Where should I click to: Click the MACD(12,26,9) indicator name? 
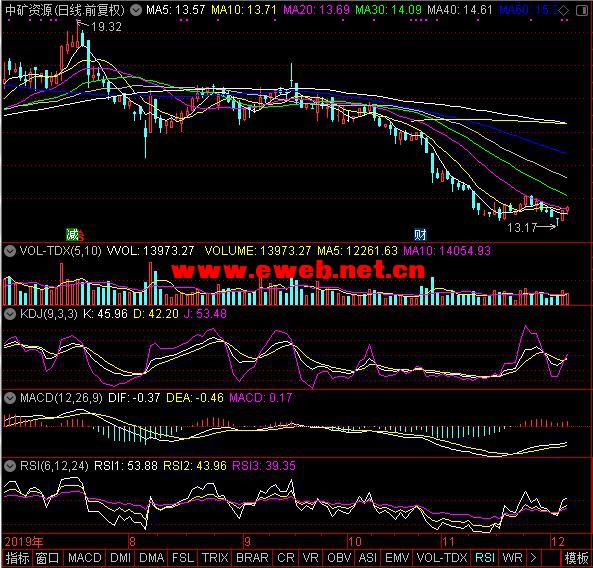[x=61, y=397]
